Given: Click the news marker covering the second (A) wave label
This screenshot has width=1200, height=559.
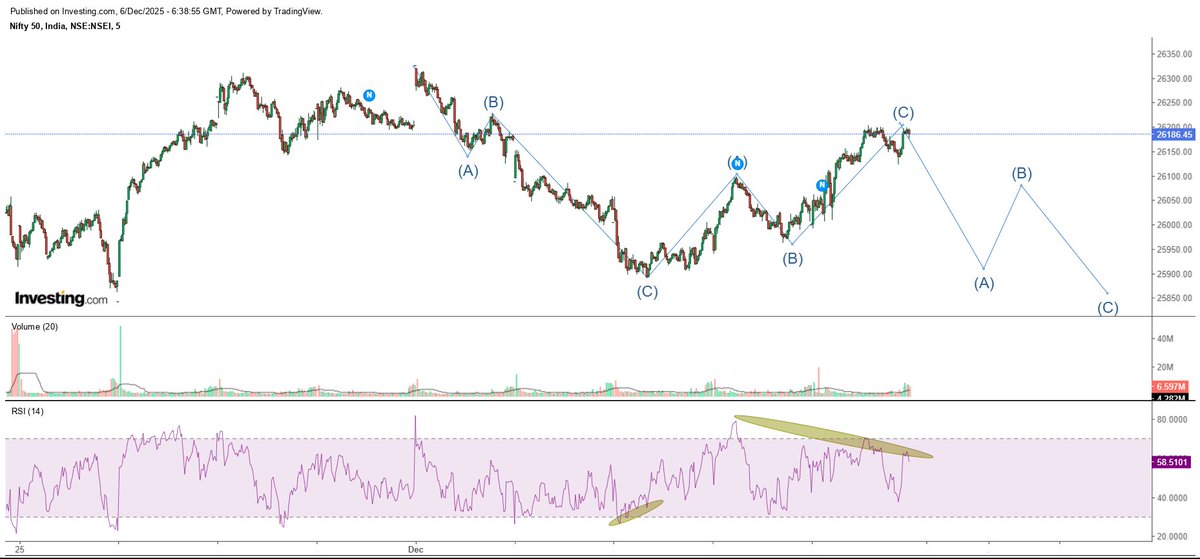Looking at the screenshot, I should coord(736,162).
